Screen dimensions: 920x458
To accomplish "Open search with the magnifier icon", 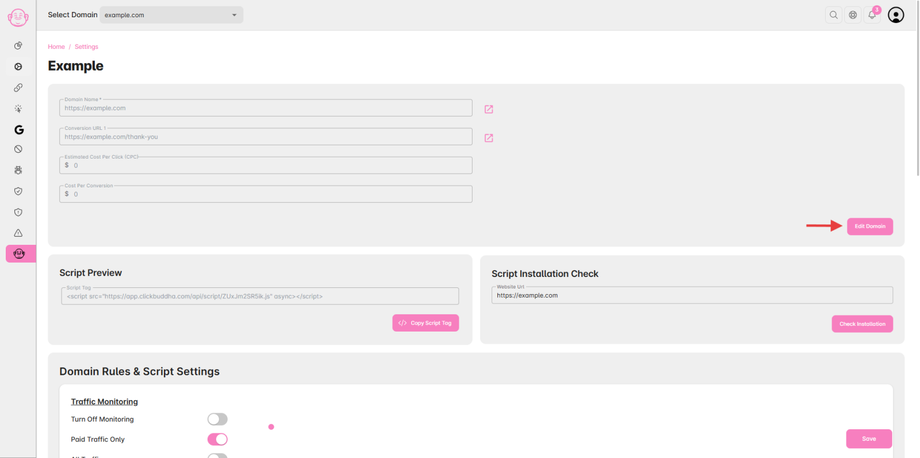I will pyautogui.click(x=833, y=15).
